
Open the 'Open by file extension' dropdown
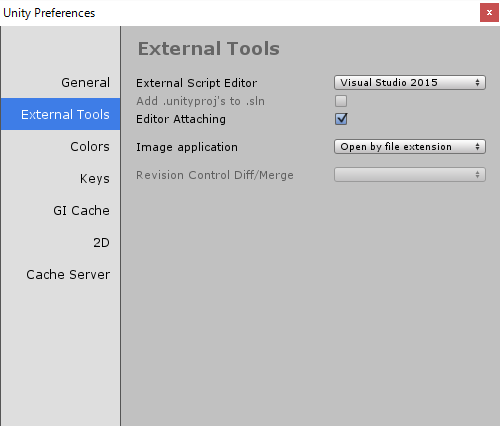(x=410, y=147)
